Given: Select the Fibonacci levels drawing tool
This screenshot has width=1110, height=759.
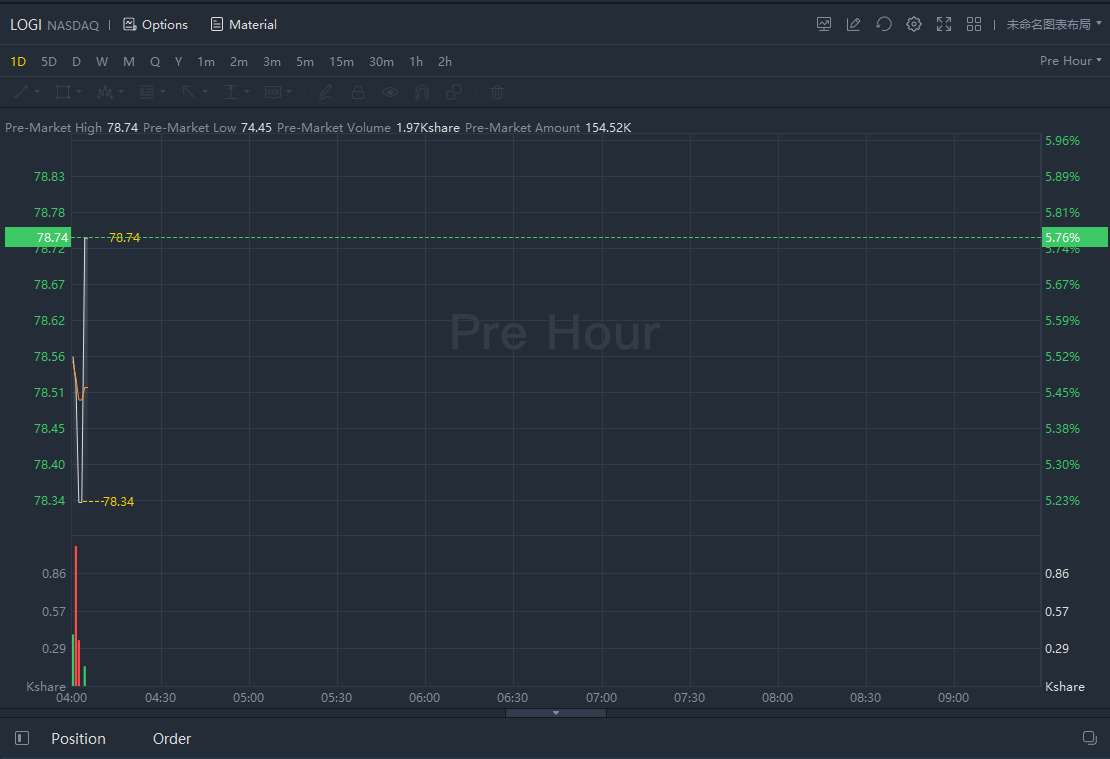Looking at the screenshot, I should coord(147,92).
